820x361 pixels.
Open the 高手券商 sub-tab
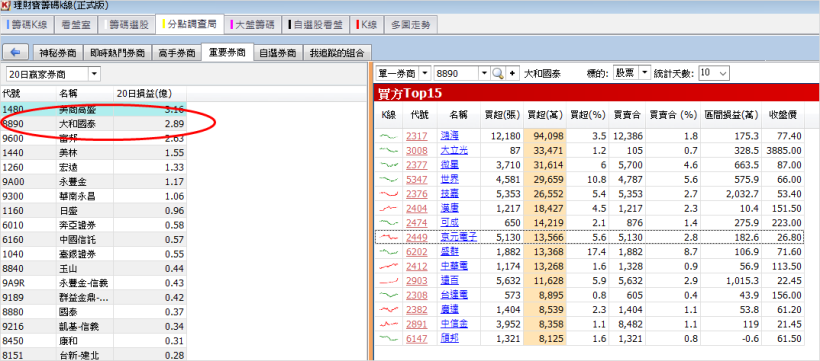(177, 53)
